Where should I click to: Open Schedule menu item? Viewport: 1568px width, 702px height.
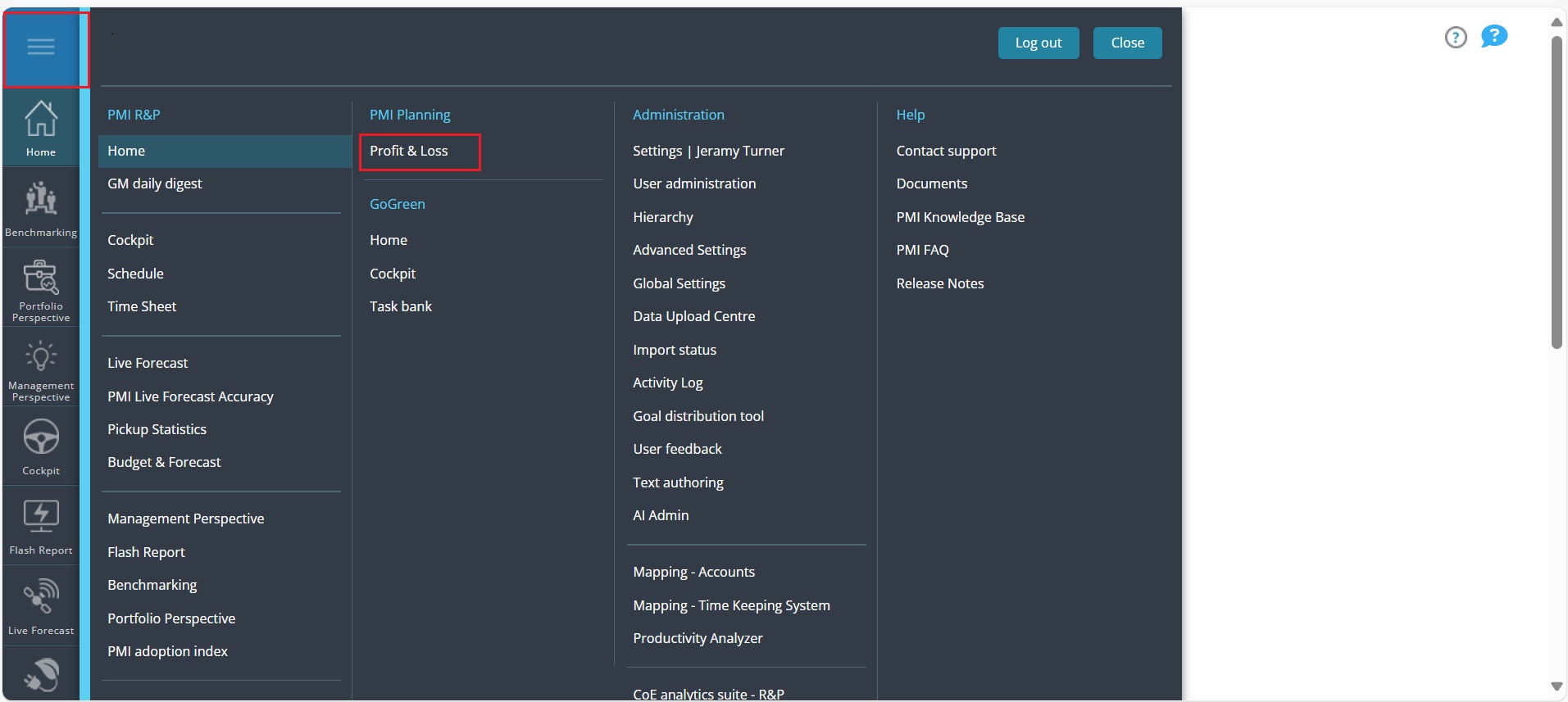[x=135, y=274]
